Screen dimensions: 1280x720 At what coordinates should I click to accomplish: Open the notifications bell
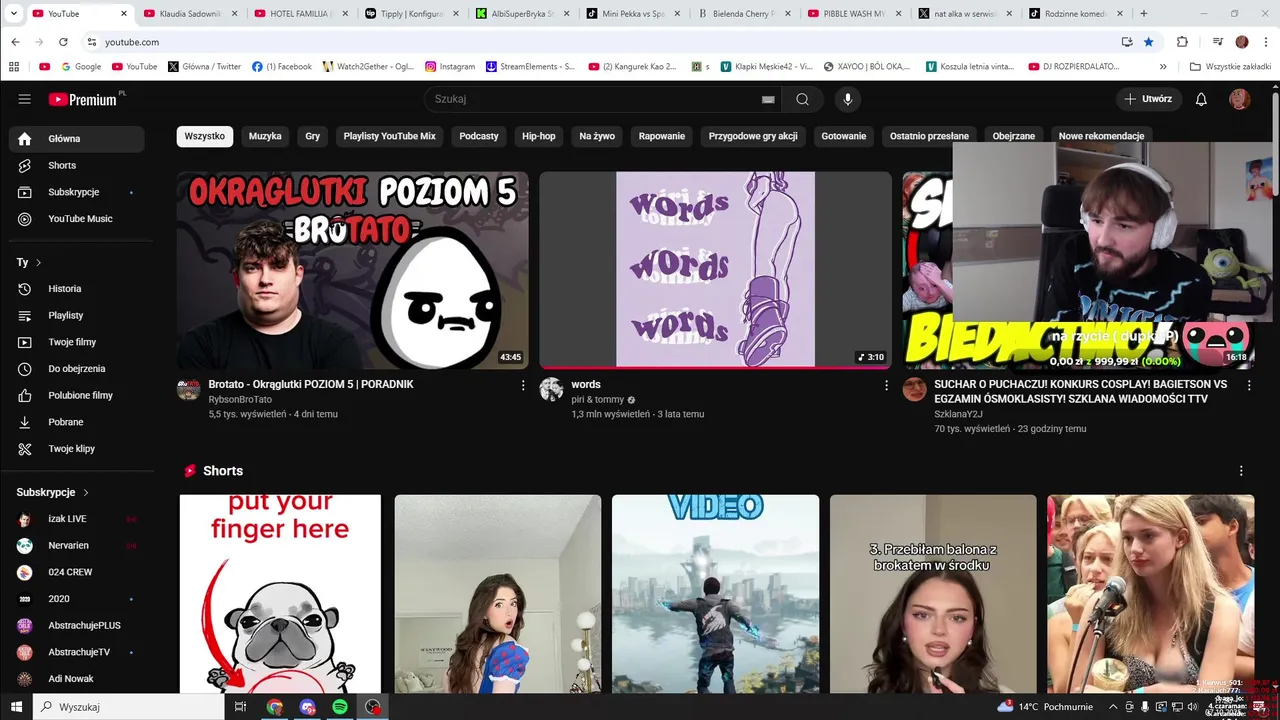coord(1201,99)
